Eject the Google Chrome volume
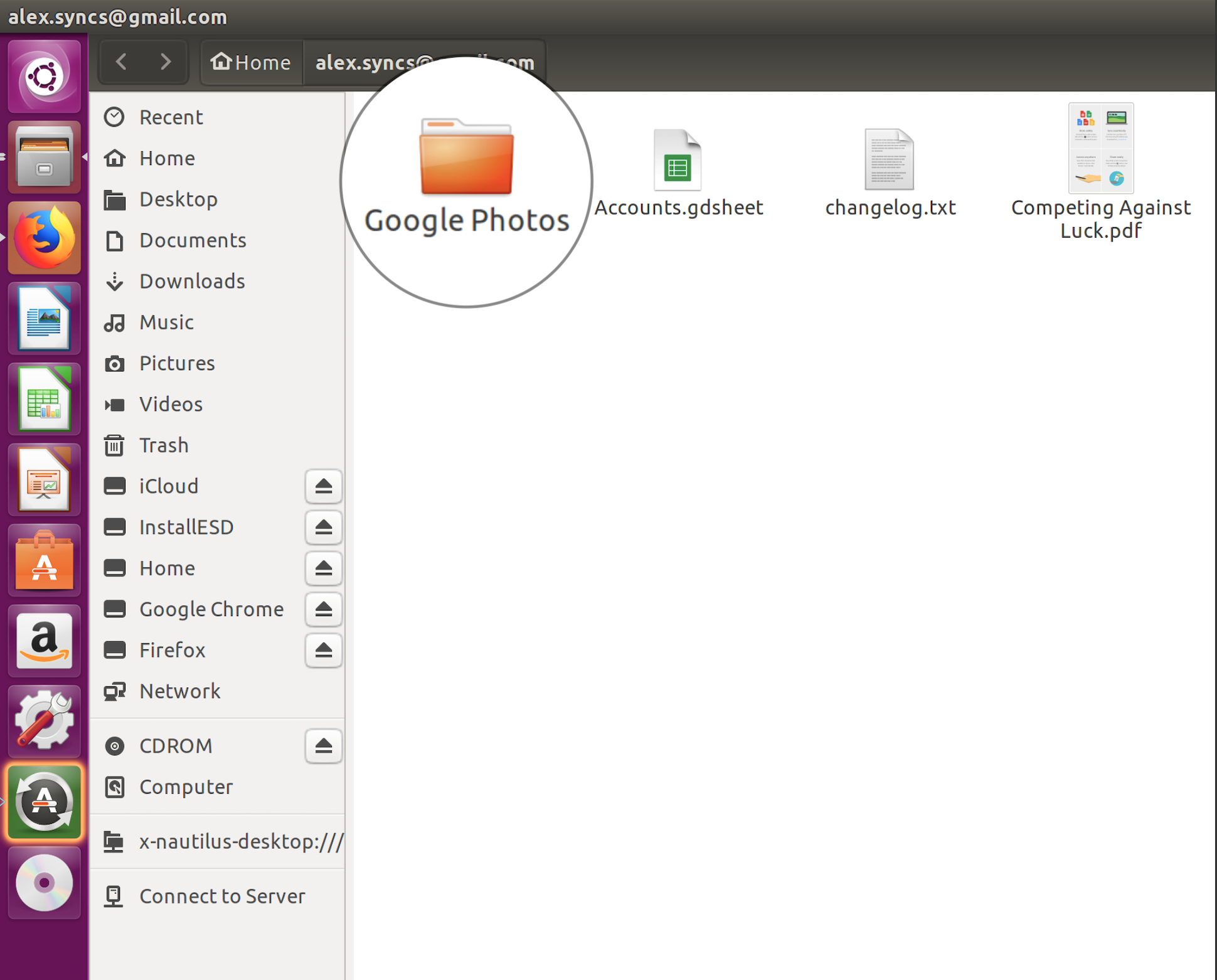This screenshot has height=980, width=1217. 324,609
